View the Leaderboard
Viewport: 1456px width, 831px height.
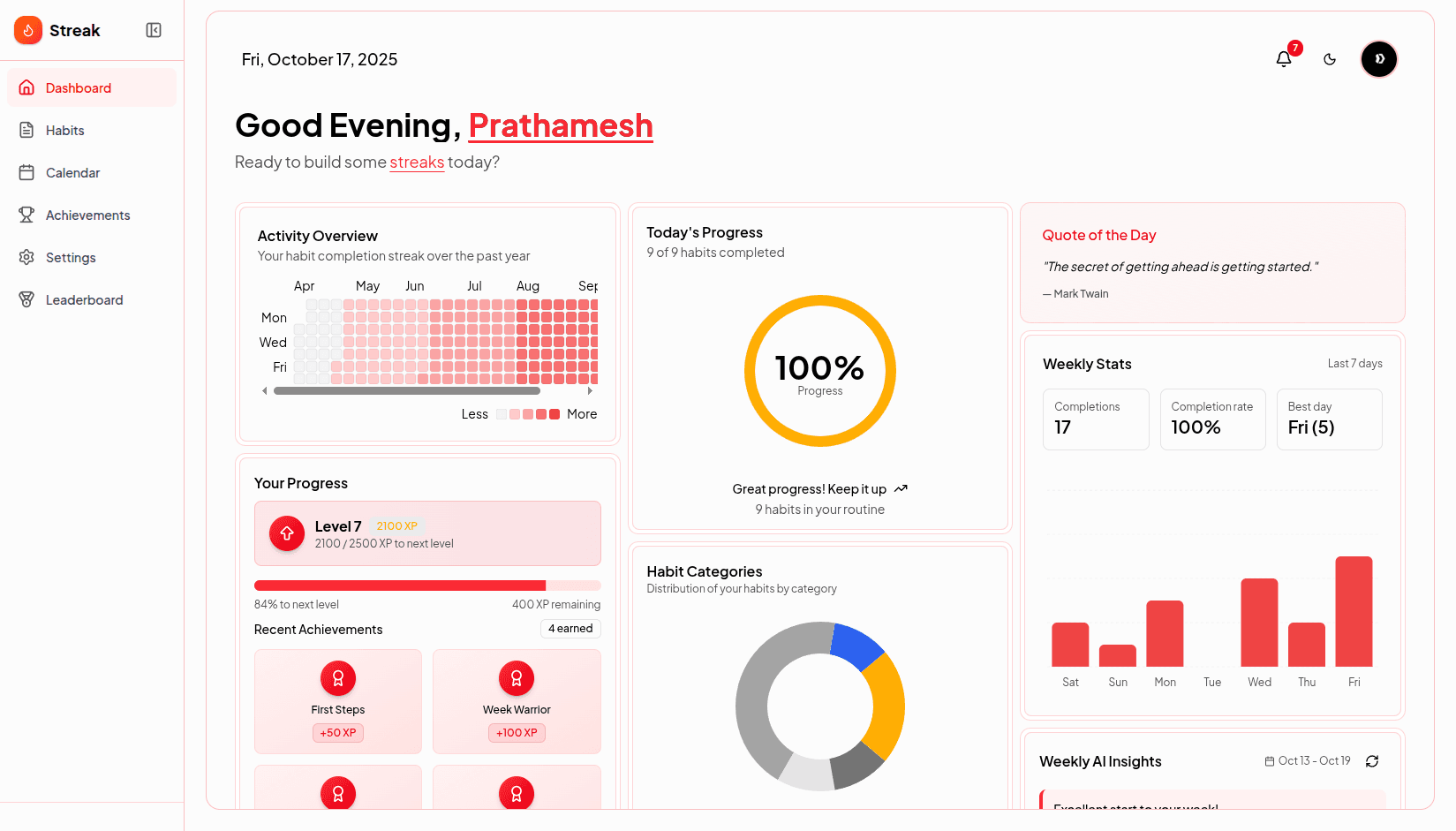(84, 300)
